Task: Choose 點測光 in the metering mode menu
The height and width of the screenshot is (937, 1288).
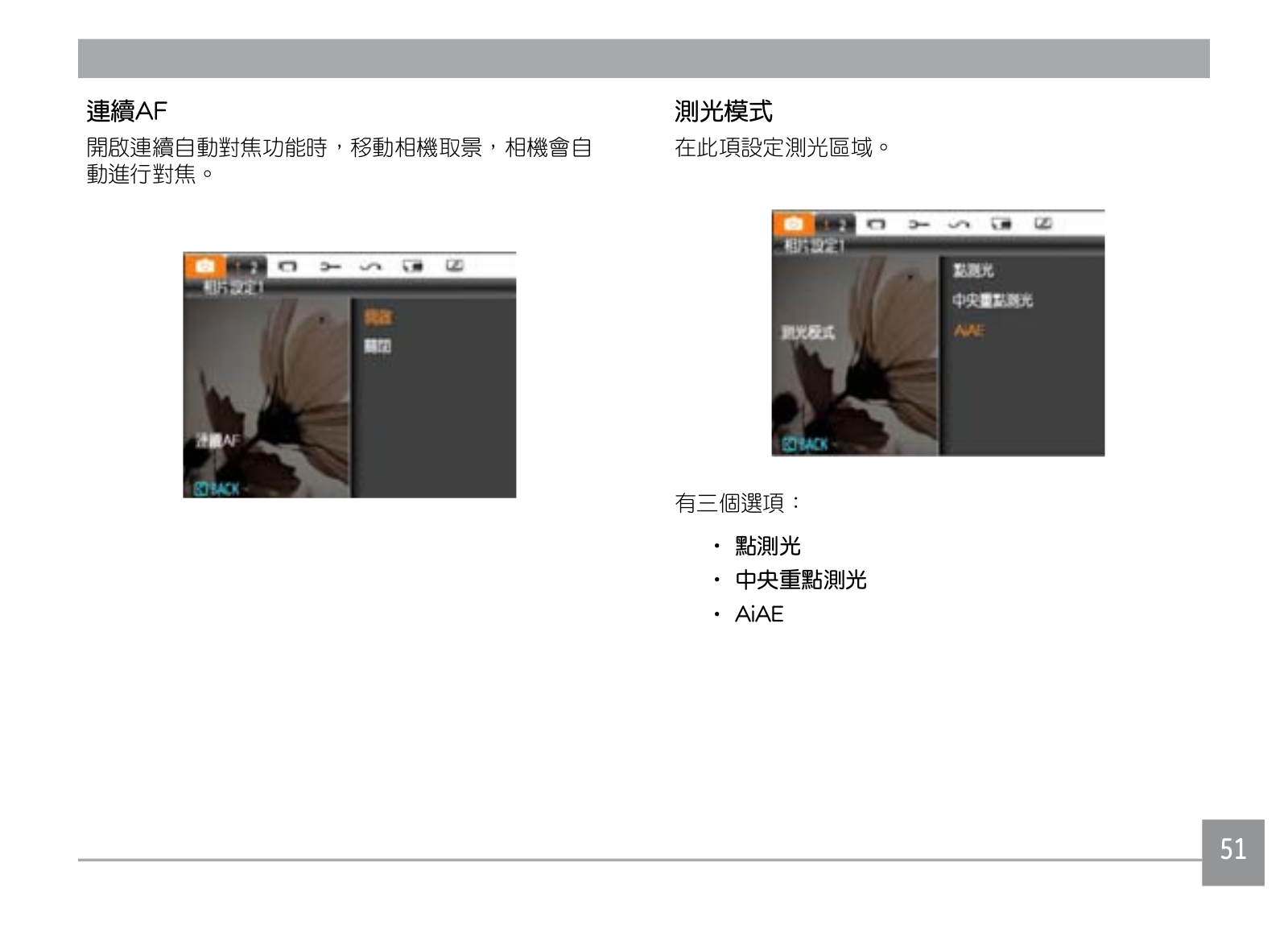Action: tap(973, 271)
